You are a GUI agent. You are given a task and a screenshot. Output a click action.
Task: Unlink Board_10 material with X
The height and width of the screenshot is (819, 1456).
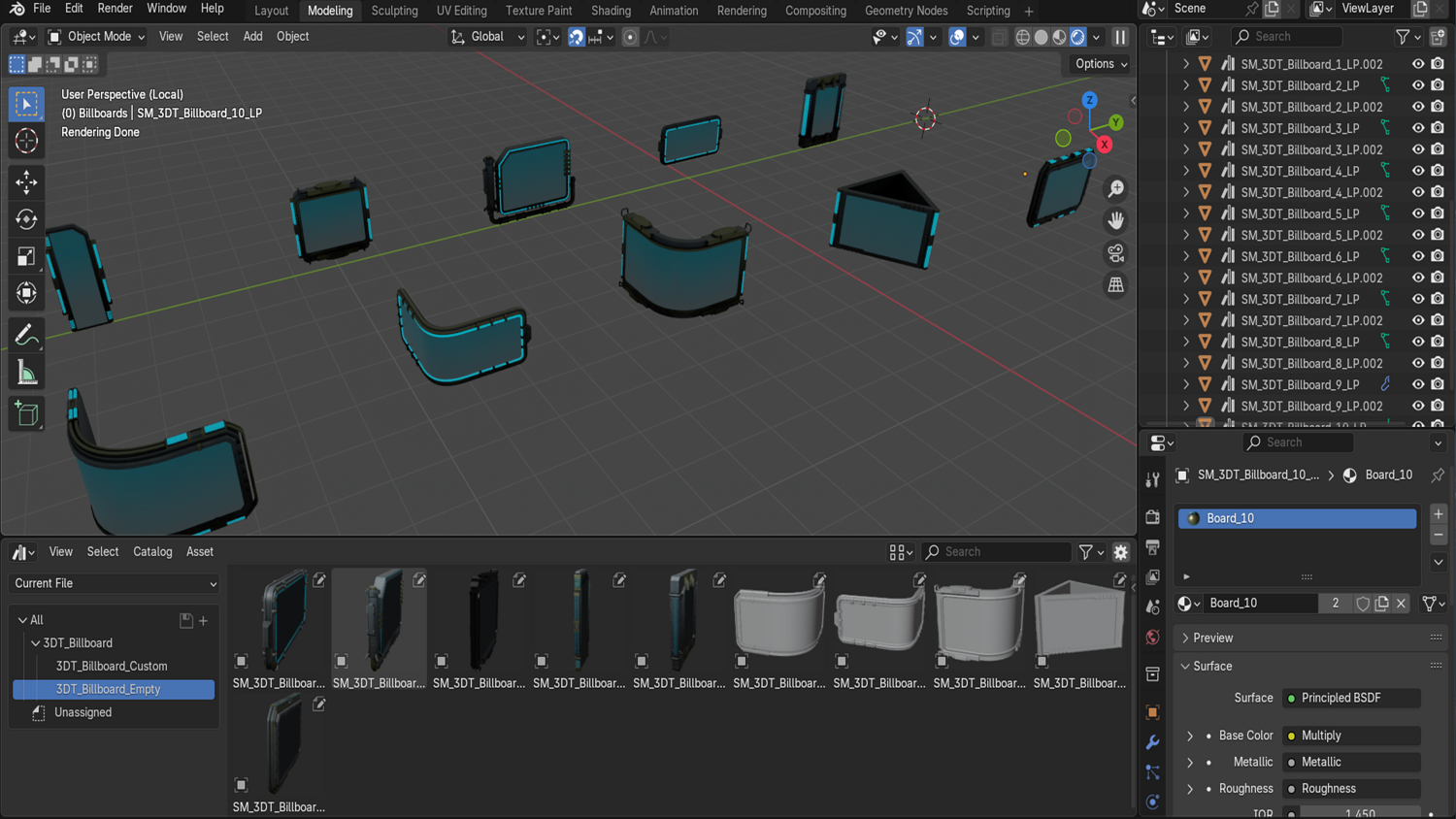click(1401, 604)
